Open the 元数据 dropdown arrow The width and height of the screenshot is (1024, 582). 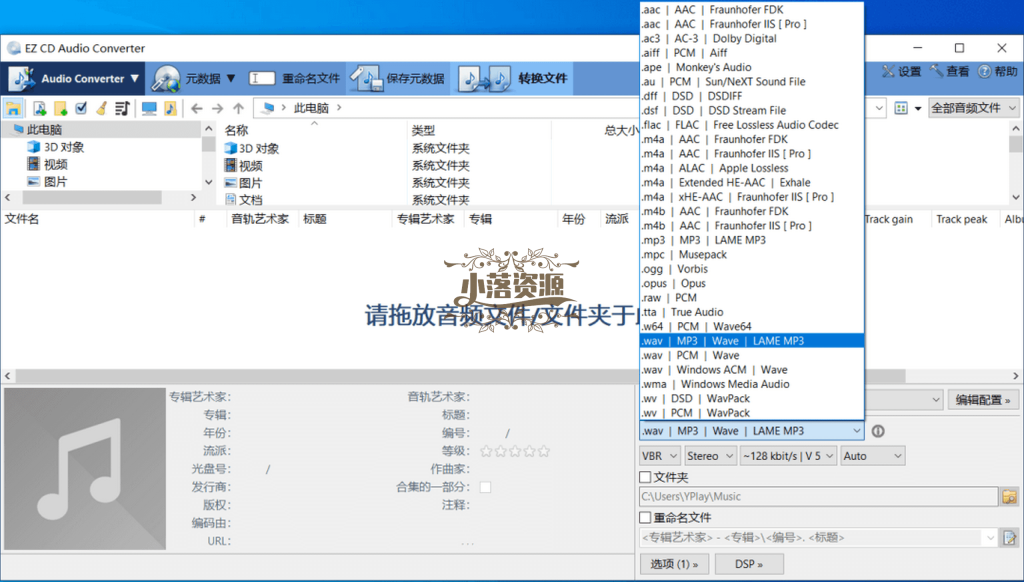[231, 78]
